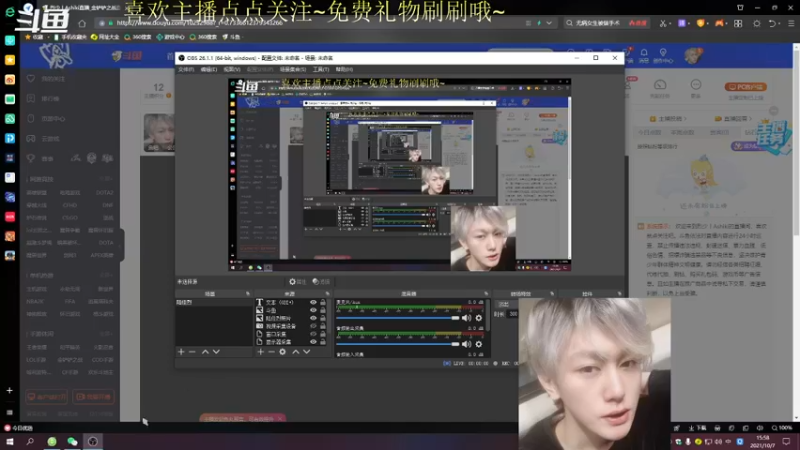
Task: Mute the second mixer channel speaker icon
Action: point(466,344)
